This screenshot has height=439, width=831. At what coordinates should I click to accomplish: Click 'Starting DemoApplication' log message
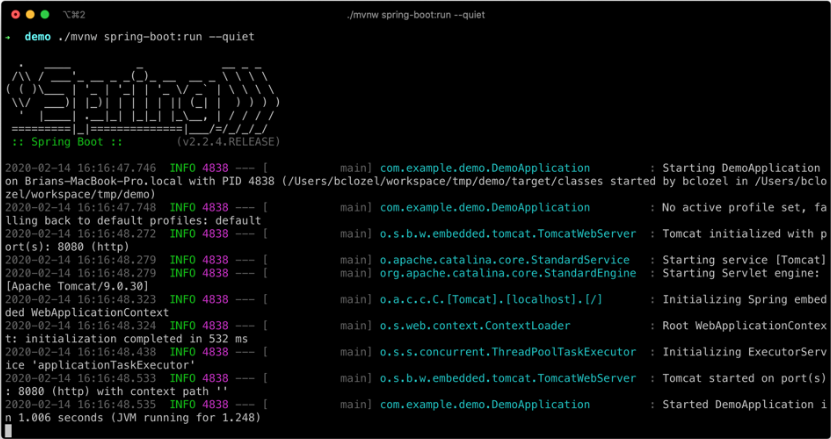[741, 168]
